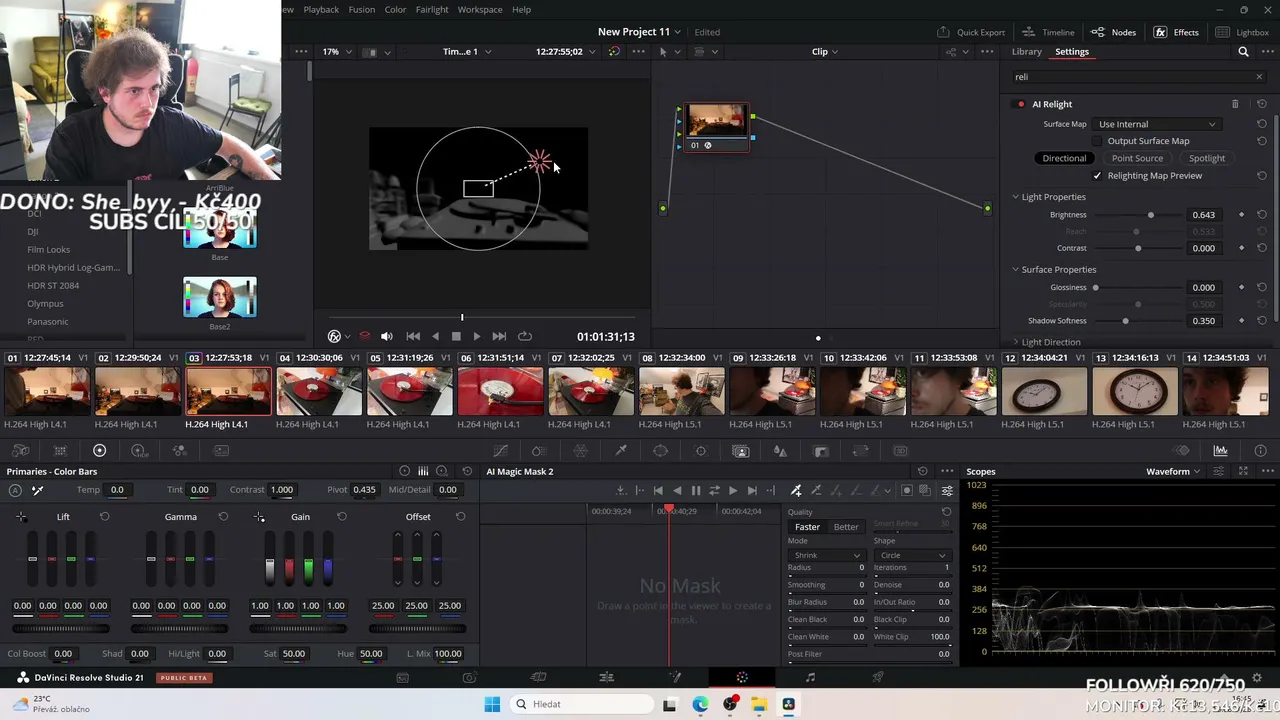The image size is (1280, 720).
Task: Enable auto color balance A button
Action: tap(15, 490)
